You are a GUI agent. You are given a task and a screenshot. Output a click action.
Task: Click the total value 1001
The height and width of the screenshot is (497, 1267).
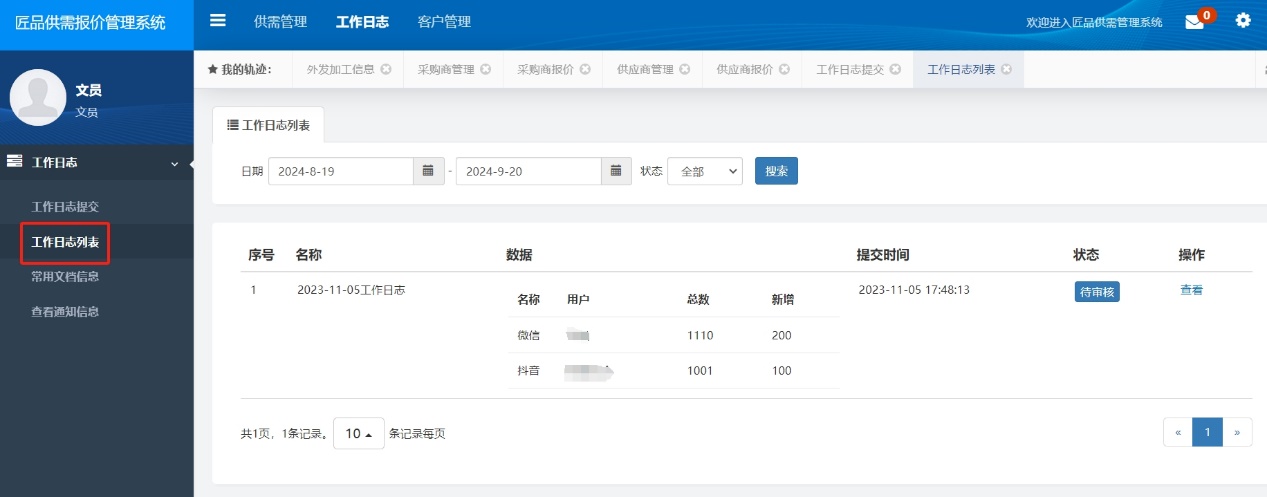[700, 371]
